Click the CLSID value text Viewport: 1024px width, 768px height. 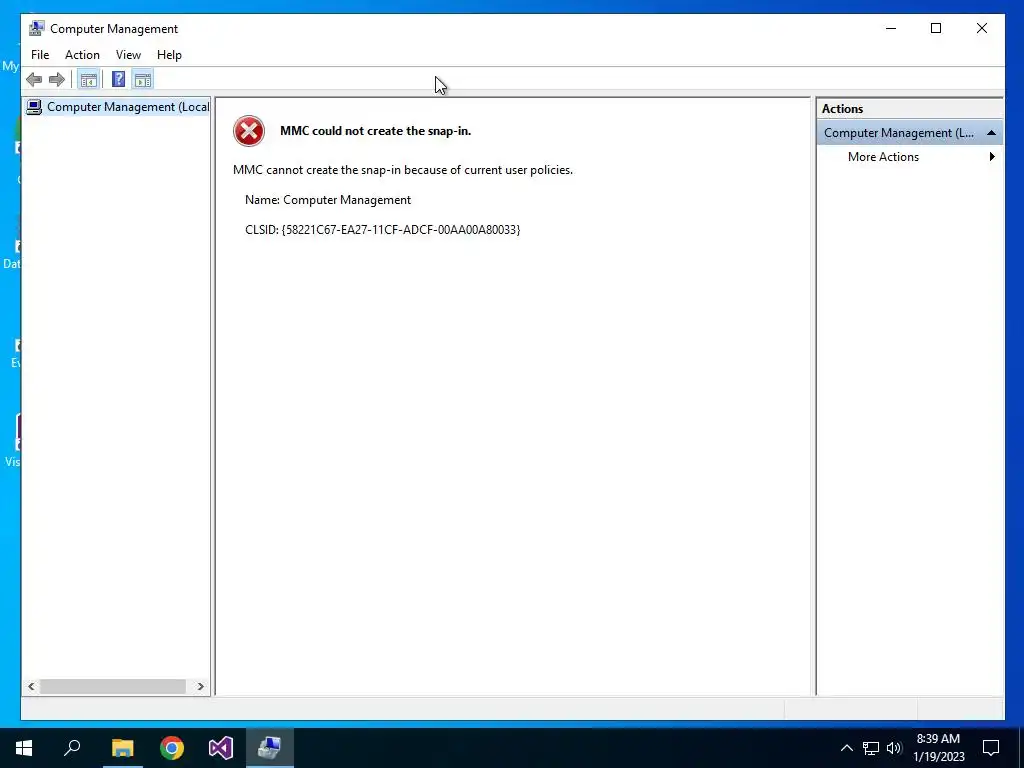click(x=401, y=230)
